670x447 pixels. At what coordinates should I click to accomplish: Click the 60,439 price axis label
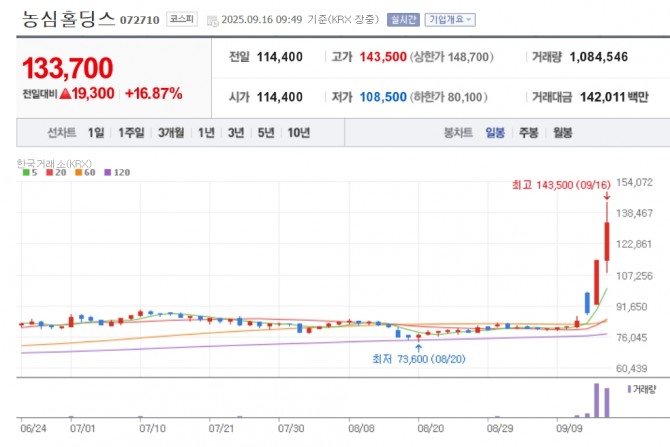click(632, 368)
